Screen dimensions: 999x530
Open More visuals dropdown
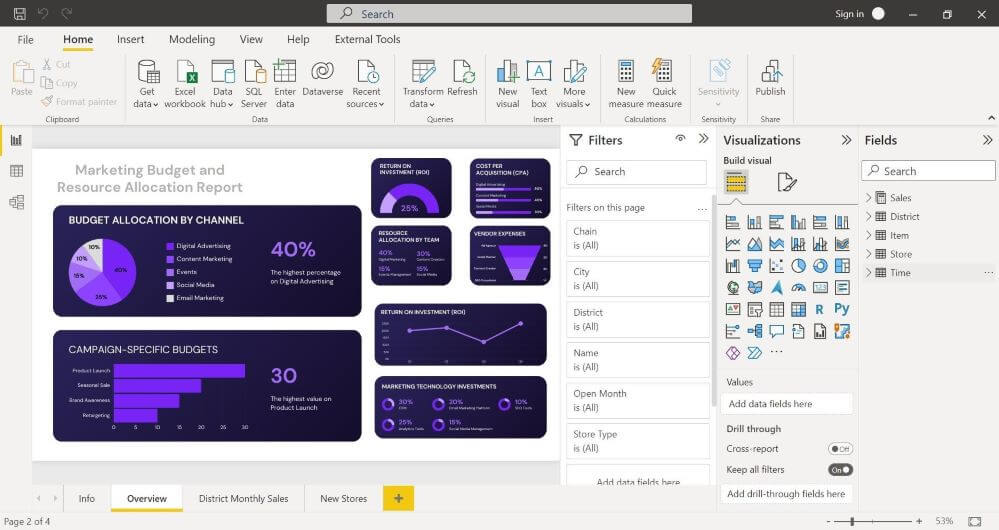[573, 84]
